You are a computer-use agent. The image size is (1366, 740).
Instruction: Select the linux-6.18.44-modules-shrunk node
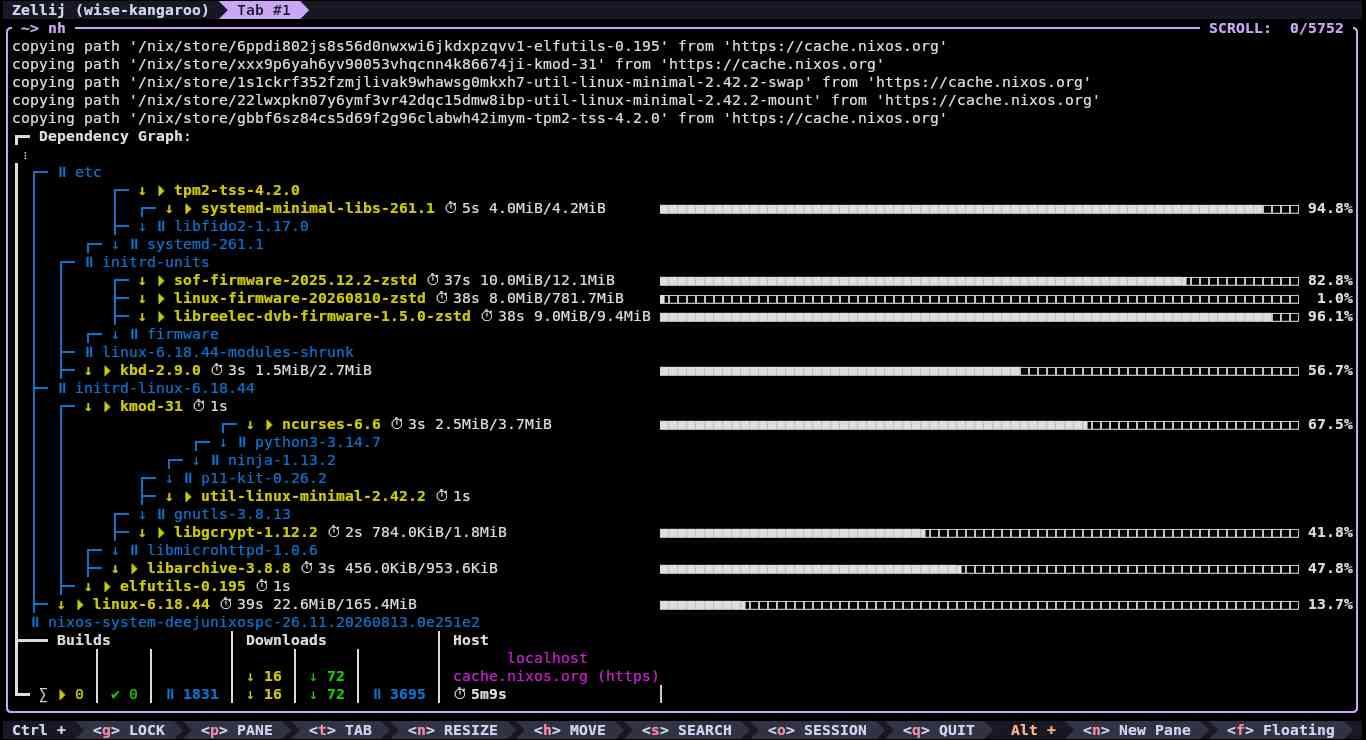pos(228,352)
